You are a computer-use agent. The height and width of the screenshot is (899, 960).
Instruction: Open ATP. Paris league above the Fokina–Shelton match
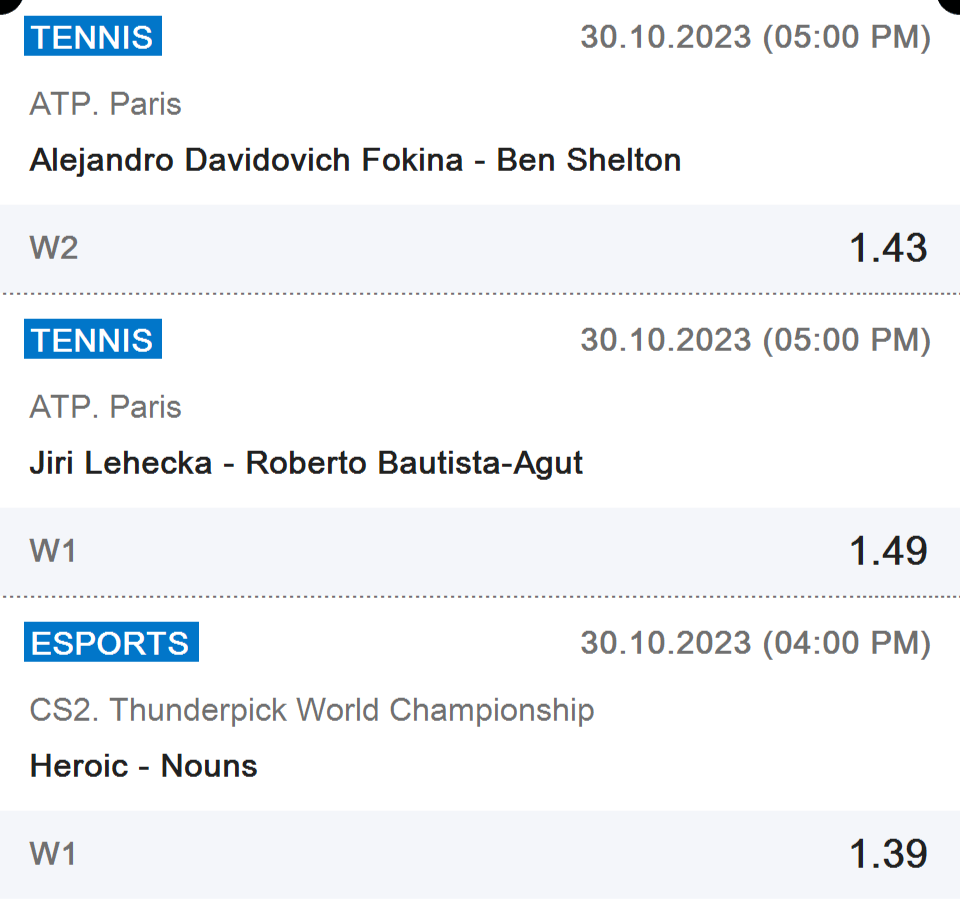click(105, 104)
